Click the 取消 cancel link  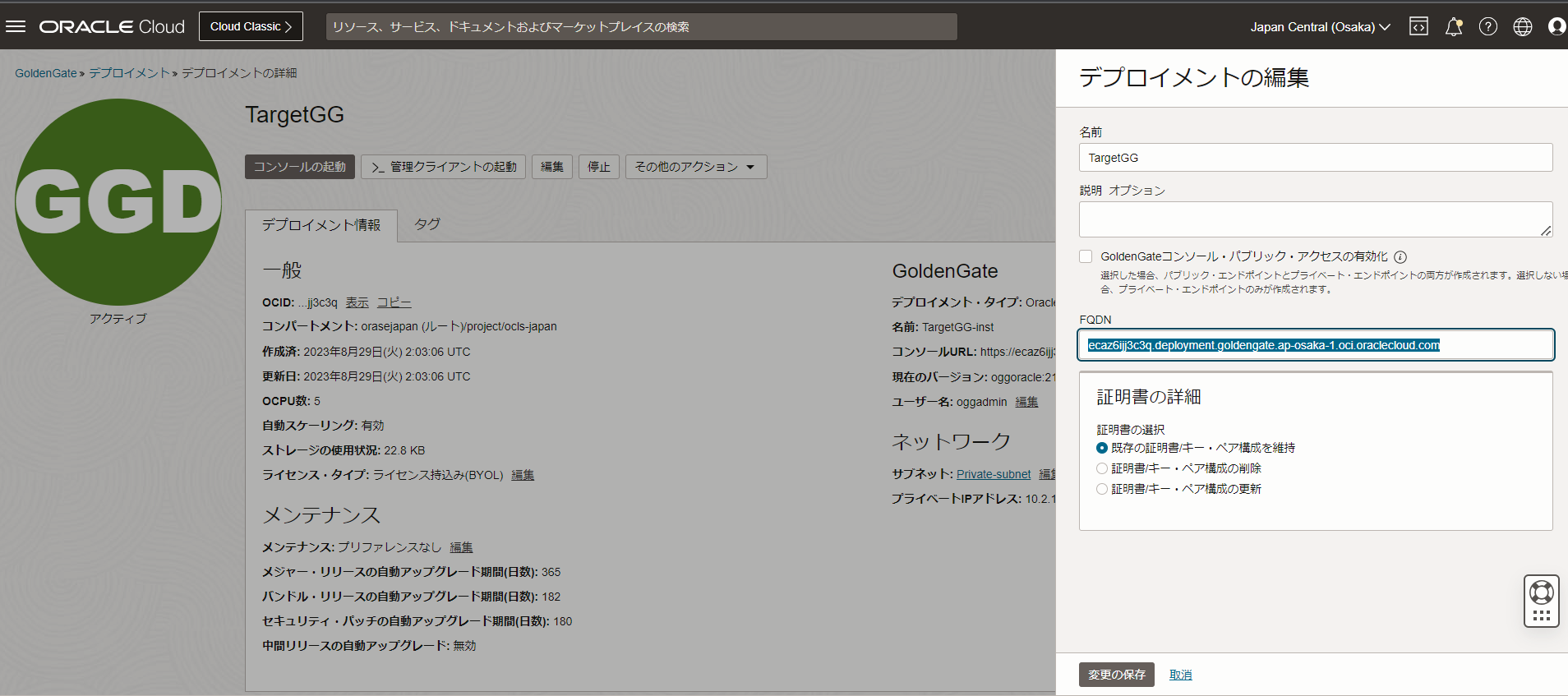pos(1181,675)
